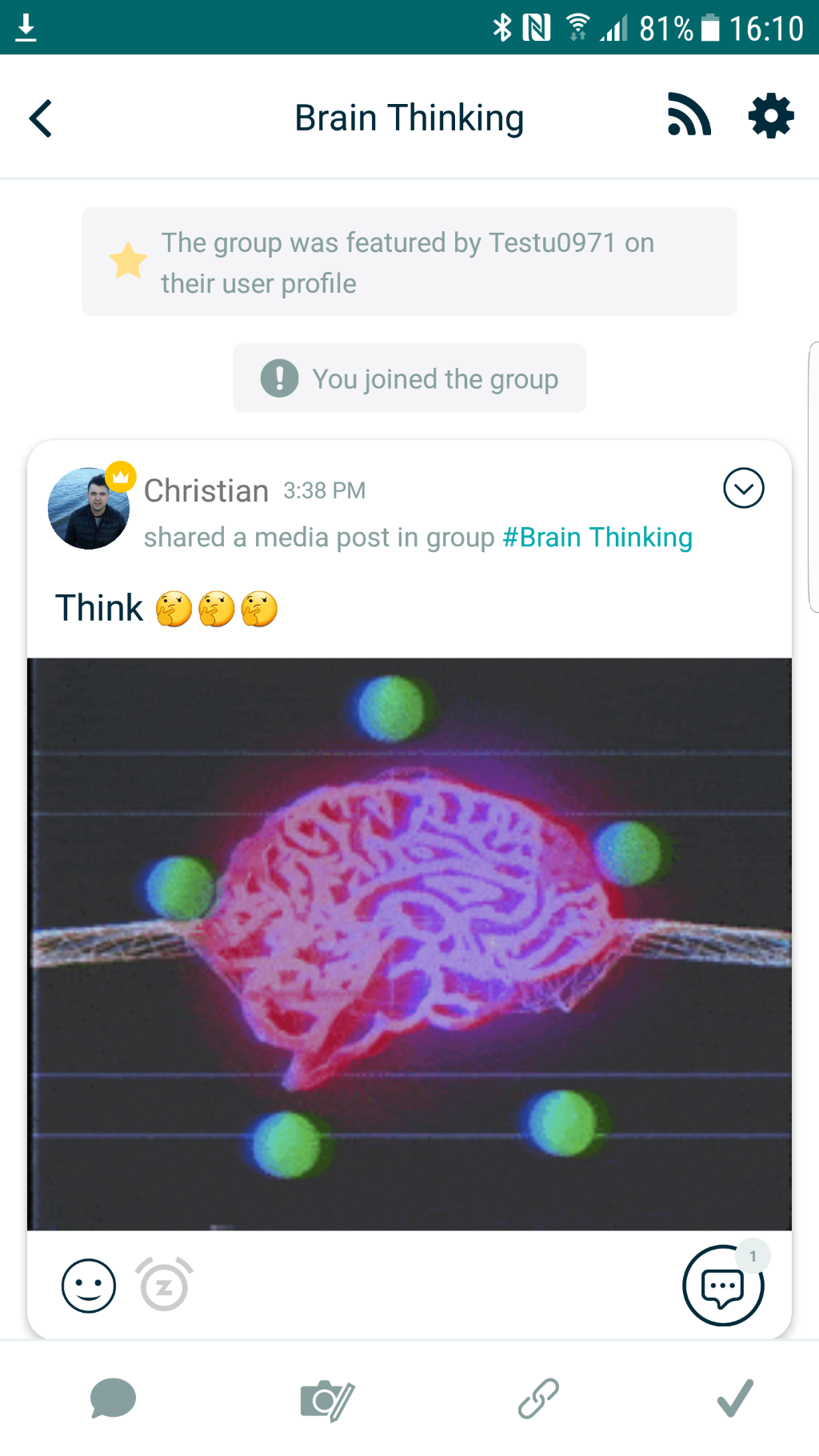This screenshot has height=1456, width=819.
Task: Tap the link attachment icon
Action: (538, 1398)
